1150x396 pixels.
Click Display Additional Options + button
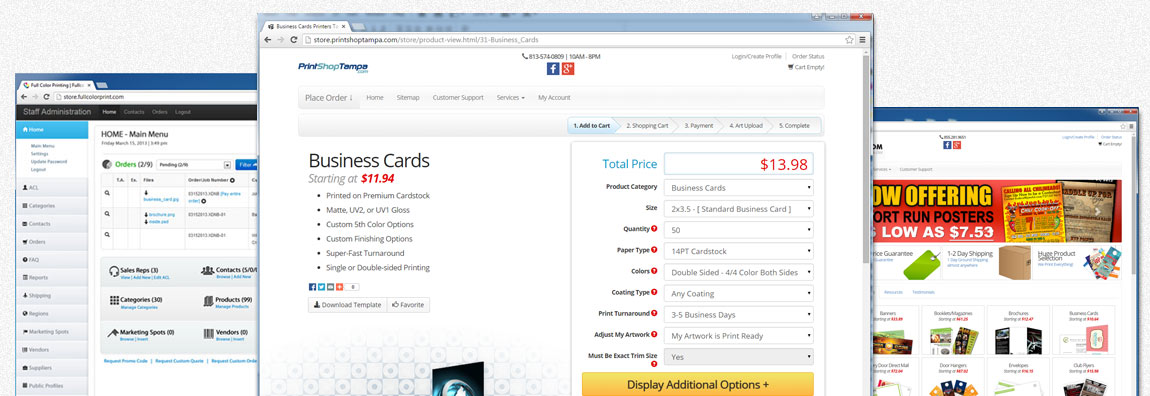coord(697,384)
